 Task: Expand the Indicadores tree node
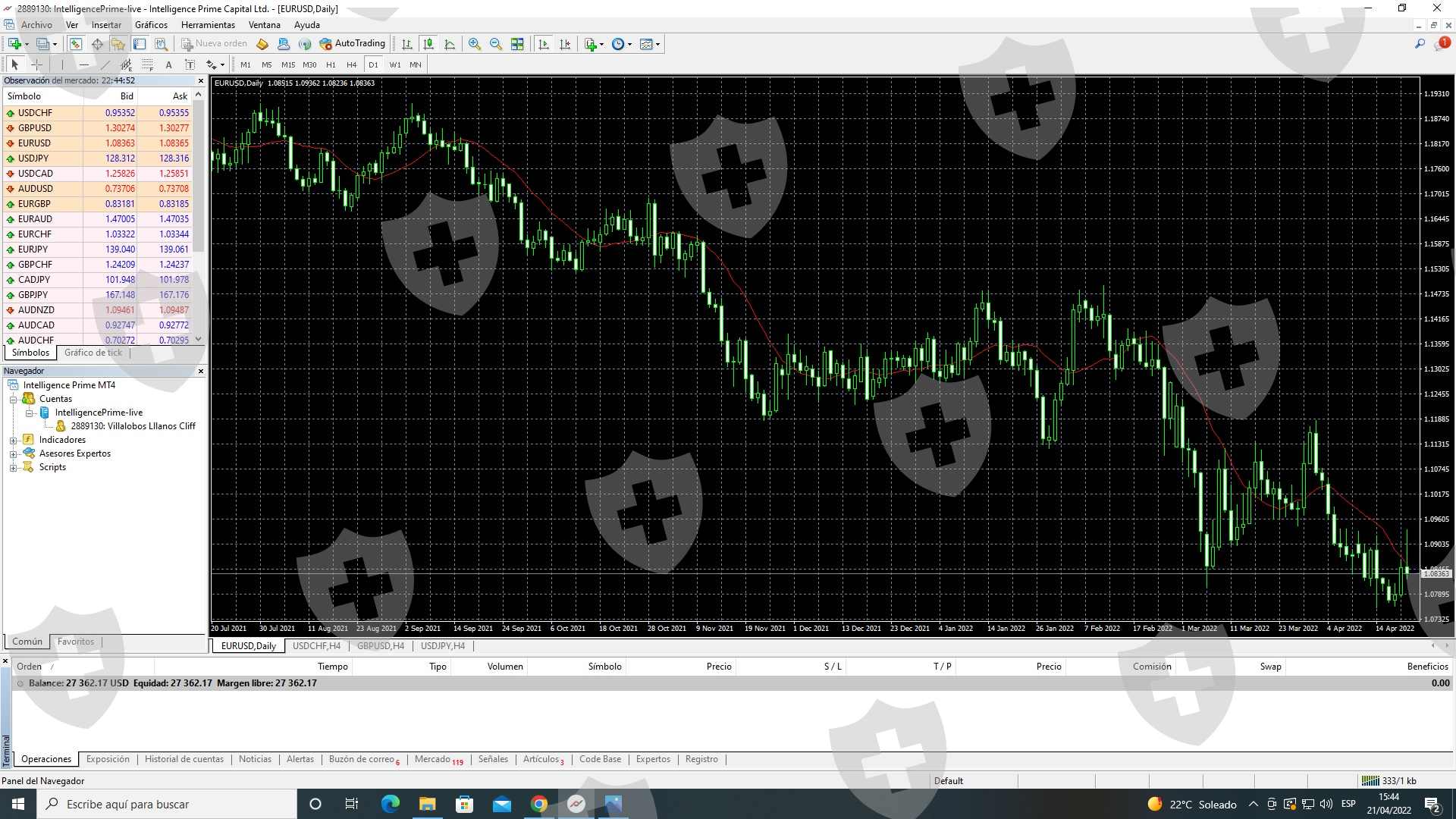click(x=13, y=440)
